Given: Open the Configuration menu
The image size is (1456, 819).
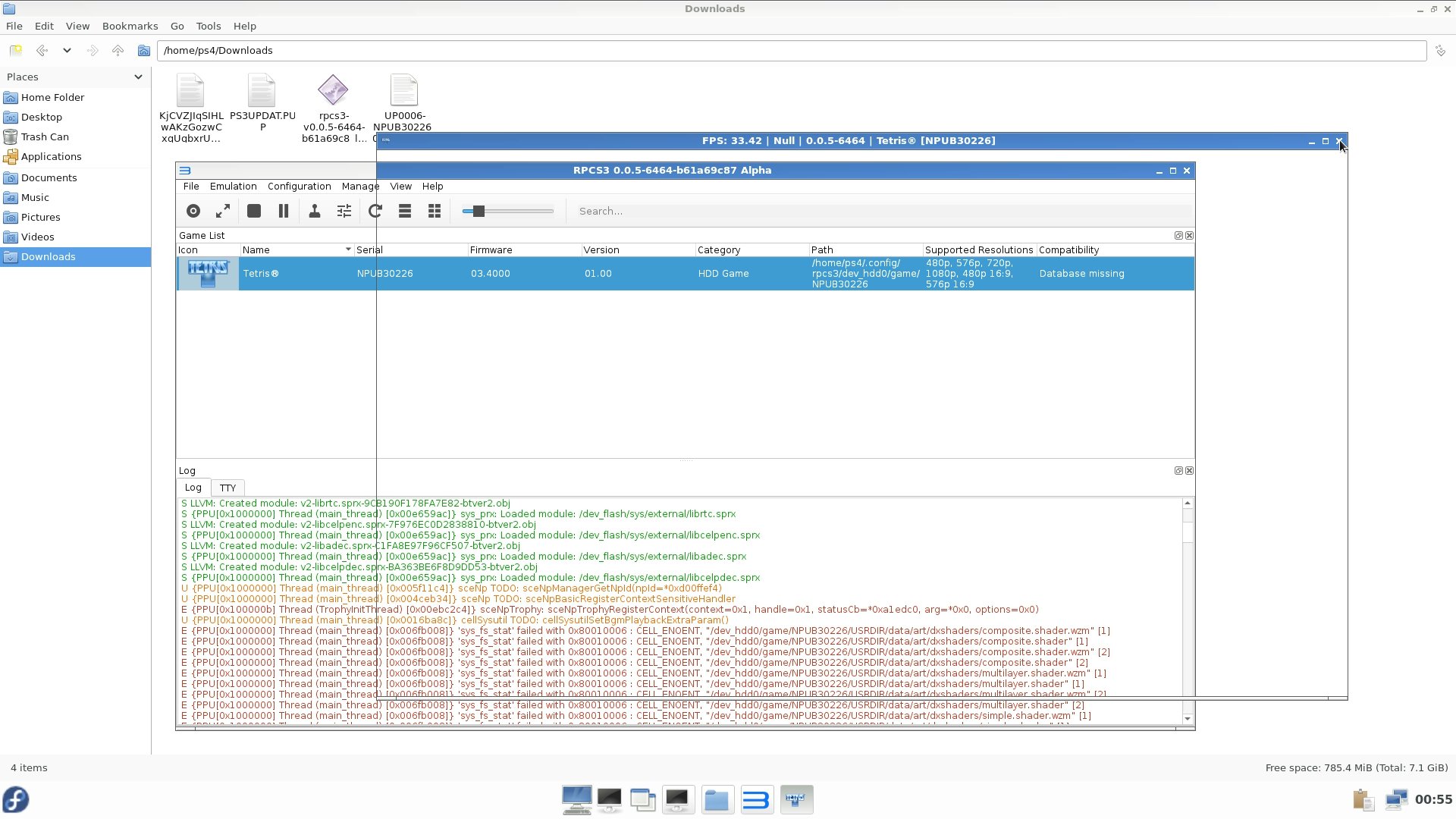Looking at the screenshot, I should click(x=300, y=187).
